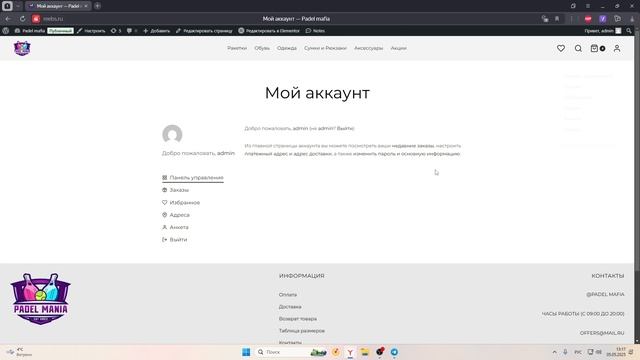Open Адреса in account sidebar
Image resolution: width=640 pixels, height=360 pixels.
click(x=176, y=215)
